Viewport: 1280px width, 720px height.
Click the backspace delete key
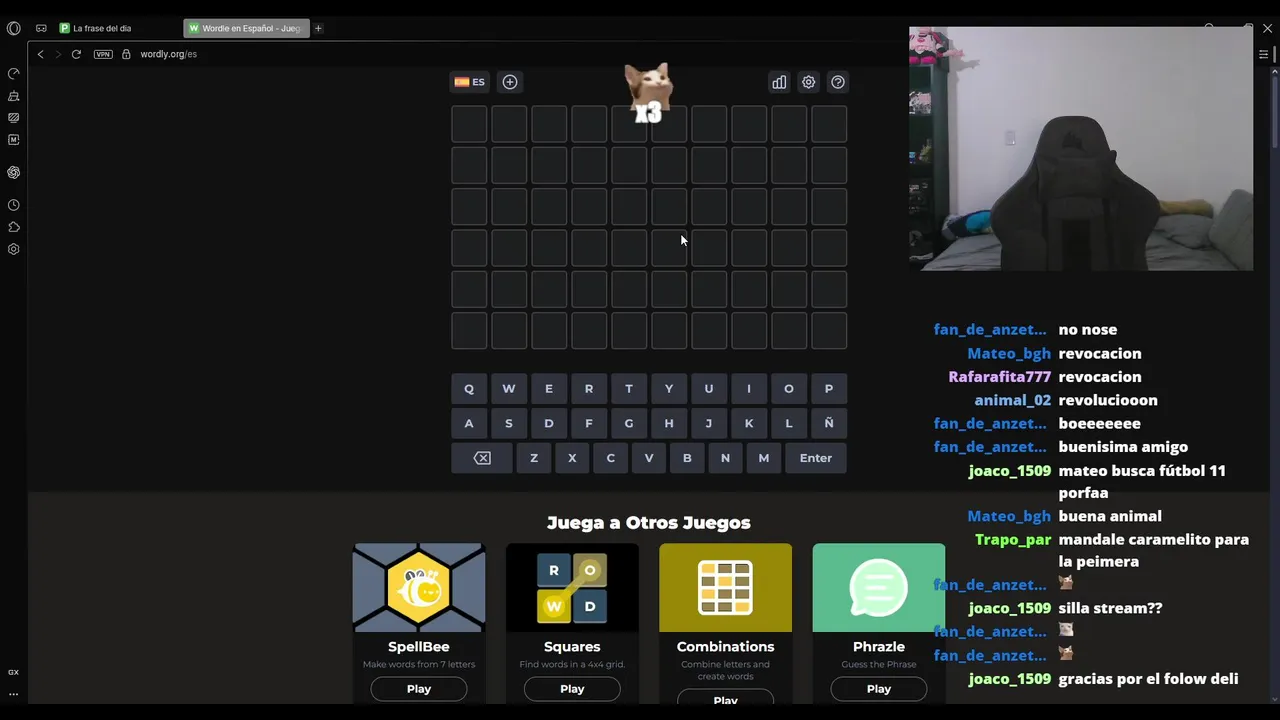click(482, 458)
